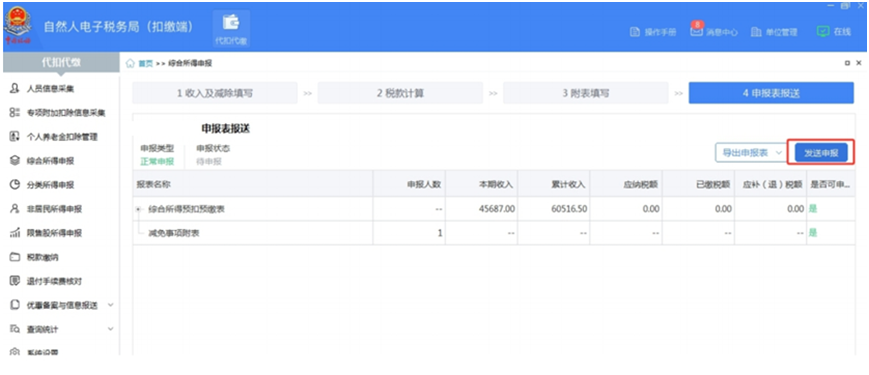This screenshot has width=869, height=375.
Task: Click the 申报人数 column header
Action: 409,184
